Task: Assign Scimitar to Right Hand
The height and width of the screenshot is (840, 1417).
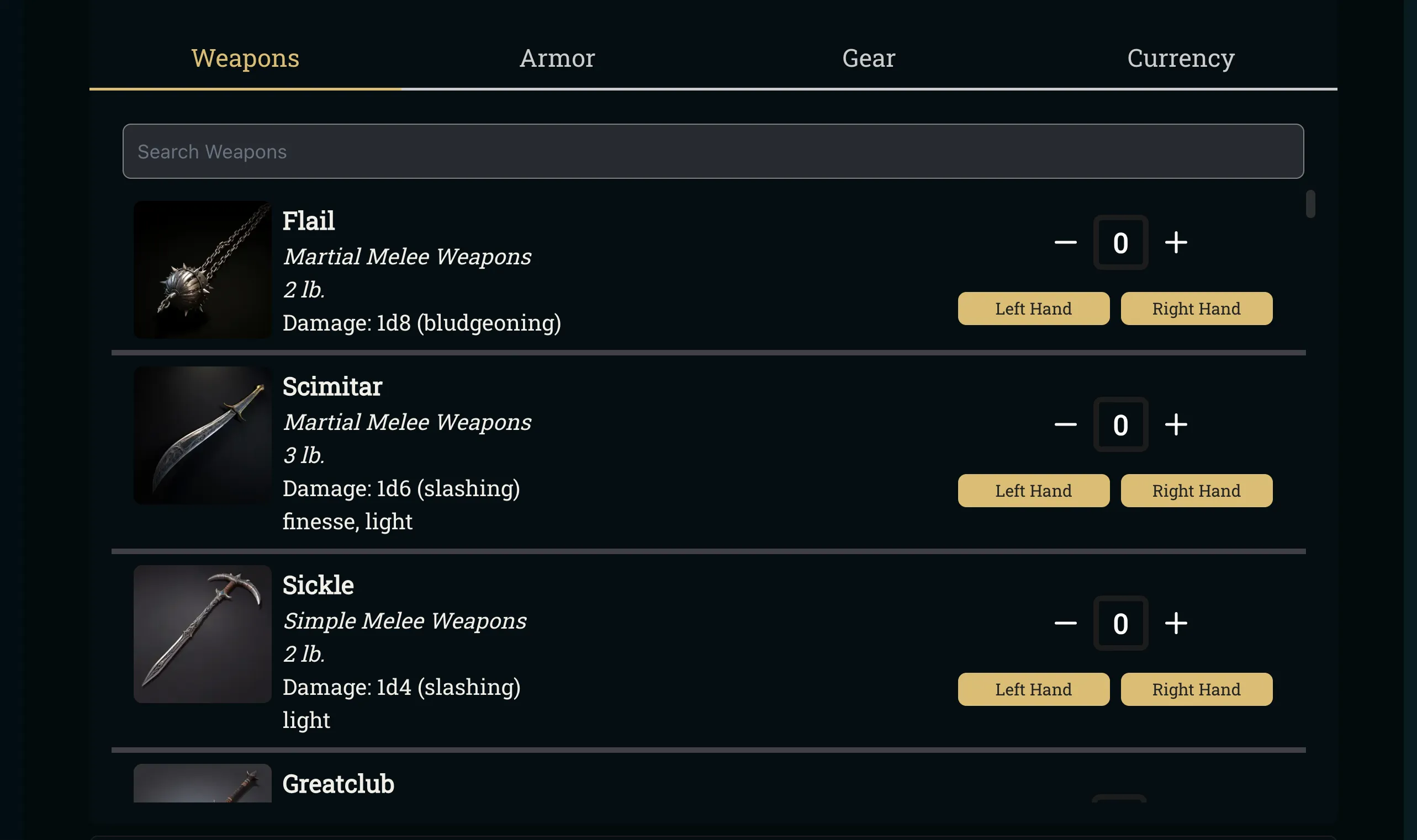Action: pos(1196,491)
